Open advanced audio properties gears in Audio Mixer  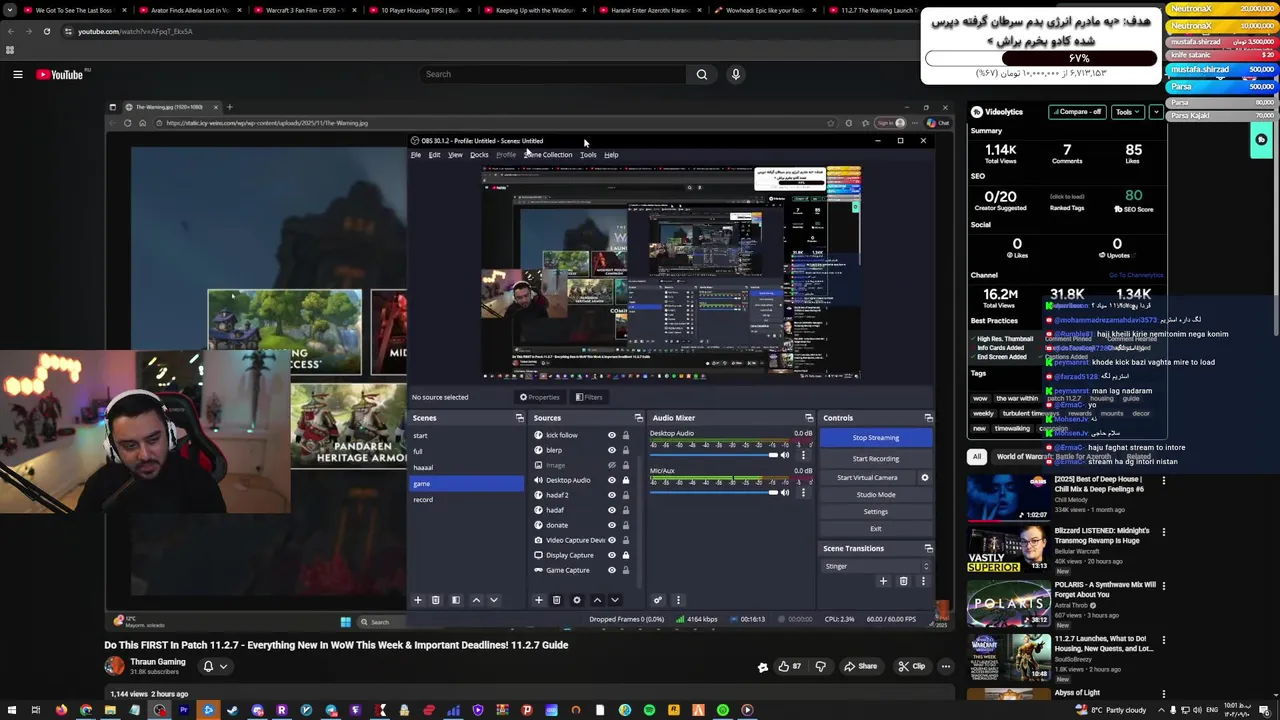point(657,600)
